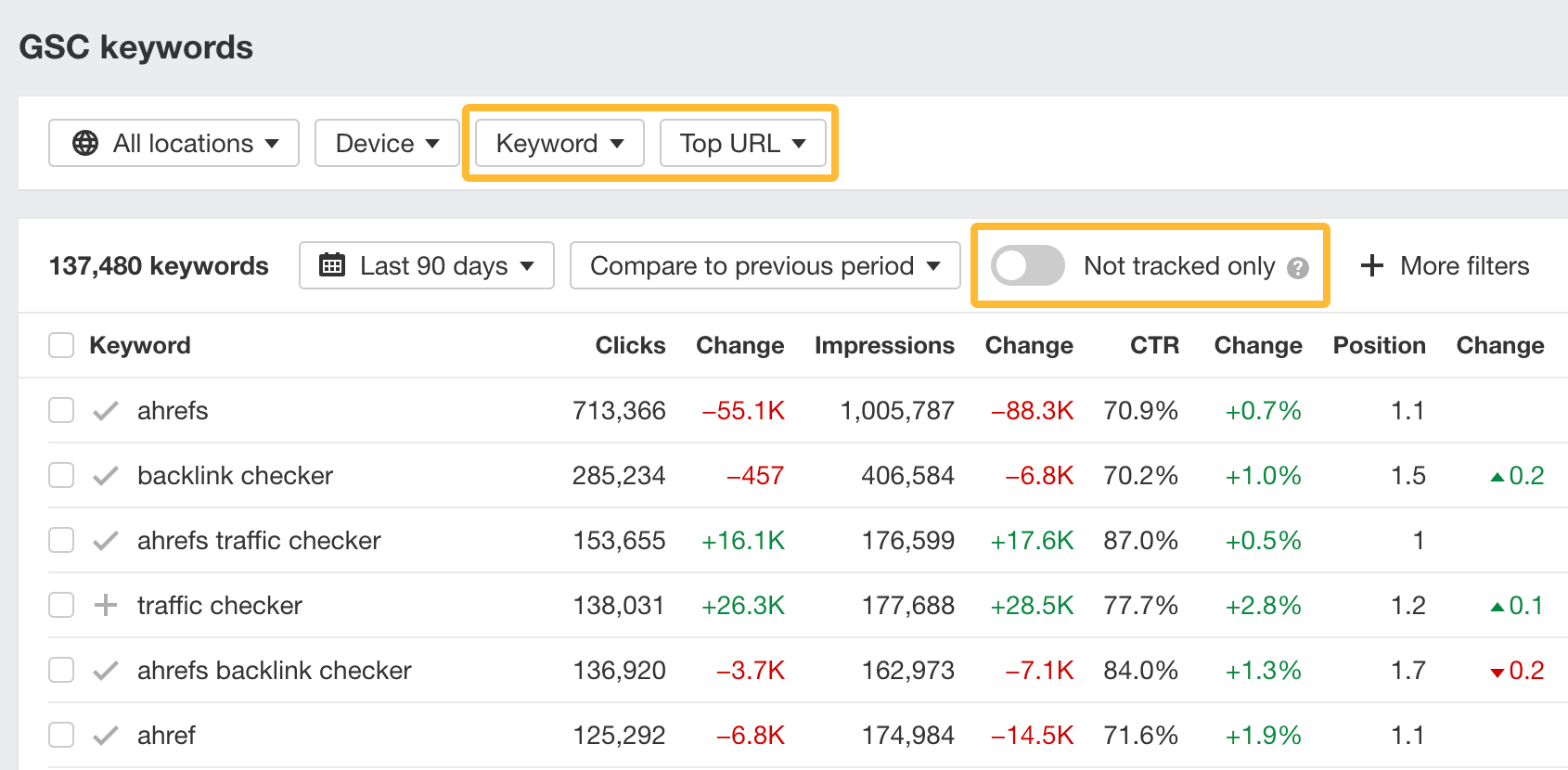Click the checkmark beside ahrefs backlink checker
The width and height of the screenshot is (1568, 770).
106,671
